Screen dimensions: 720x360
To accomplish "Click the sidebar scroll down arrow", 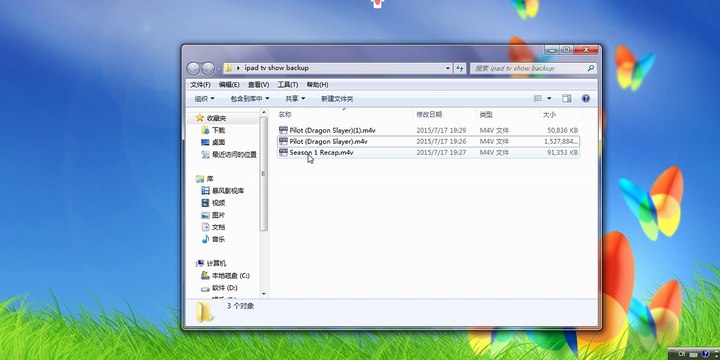I will [264, 293].
